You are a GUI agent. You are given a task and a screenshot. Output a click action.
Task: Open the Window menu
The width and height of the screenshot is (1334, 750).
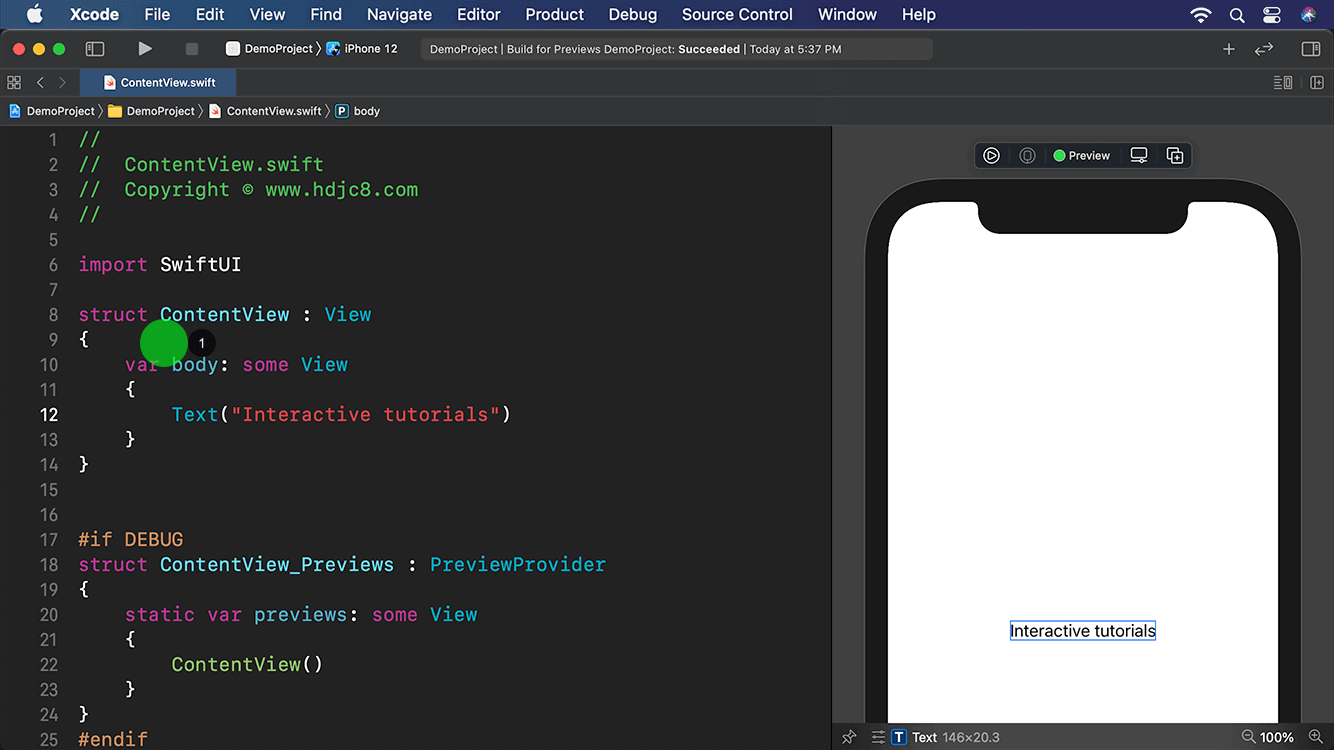coord(847,14)
